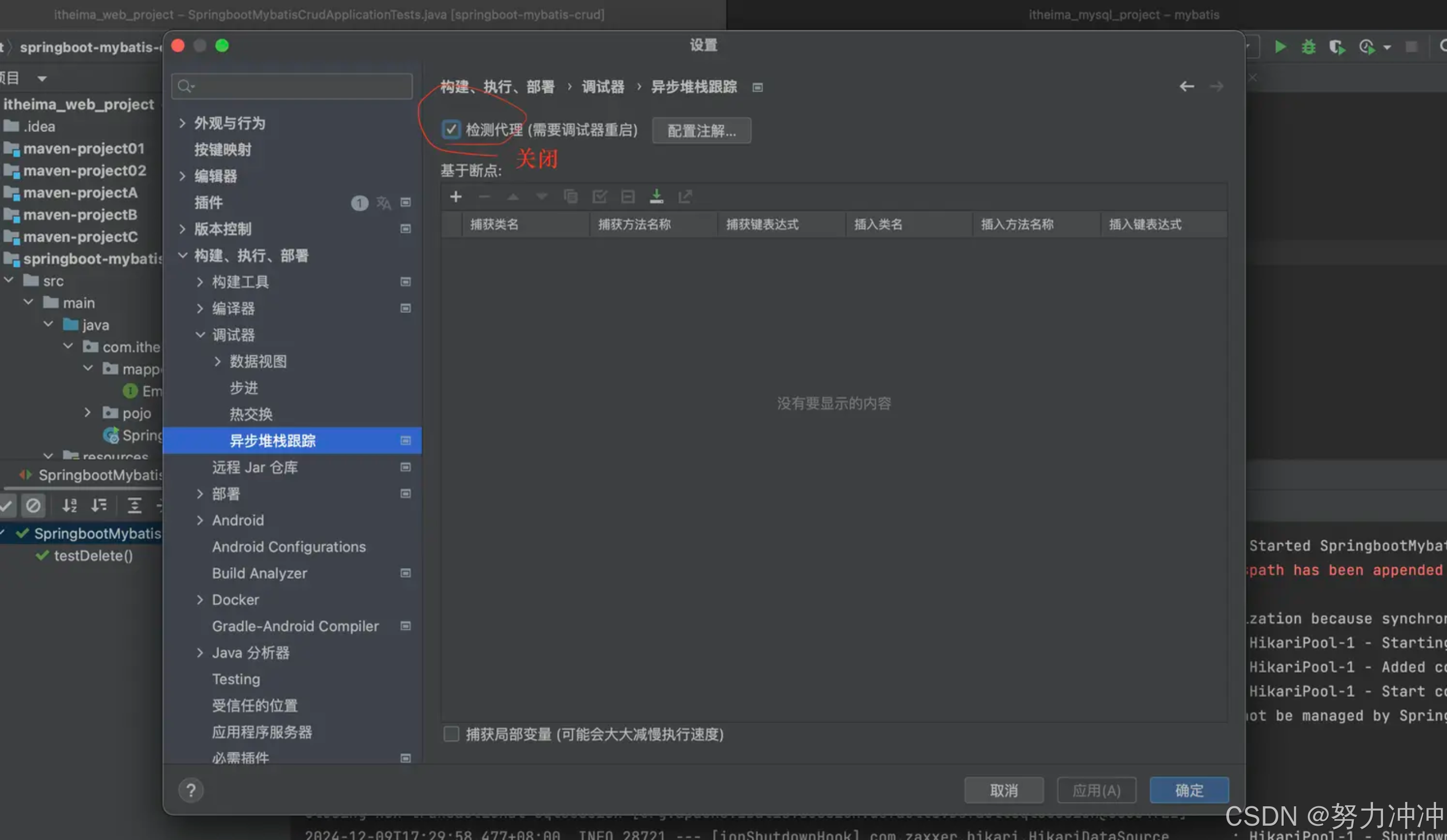Toggle show ignored tests icon

point(33,505)
